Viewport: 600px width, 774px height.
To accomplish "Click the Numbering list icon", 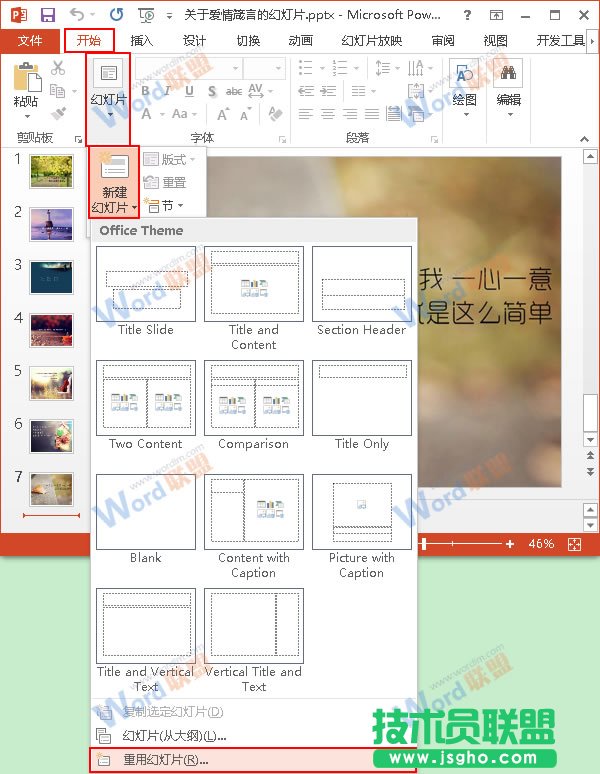I will tap(339, 68).
